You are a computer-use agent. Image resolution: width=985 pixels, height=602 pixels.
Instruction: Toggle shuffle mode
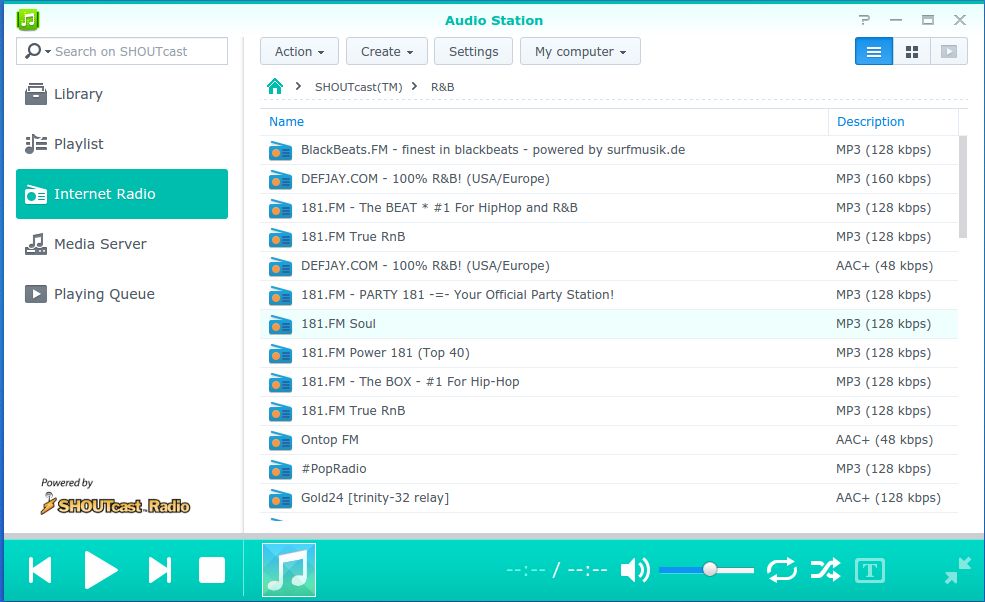[x=825, y=571]
